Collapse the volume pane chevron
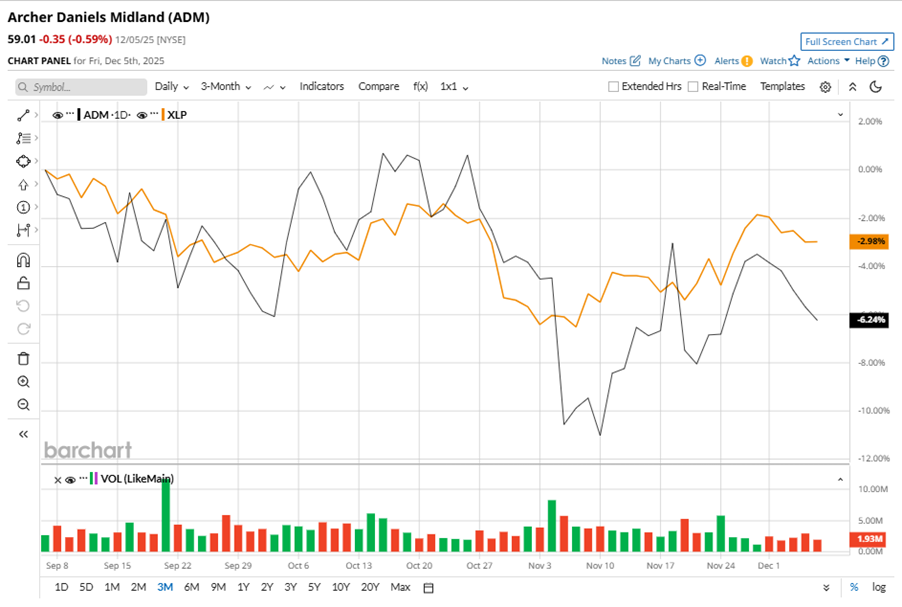 [840, 479]
